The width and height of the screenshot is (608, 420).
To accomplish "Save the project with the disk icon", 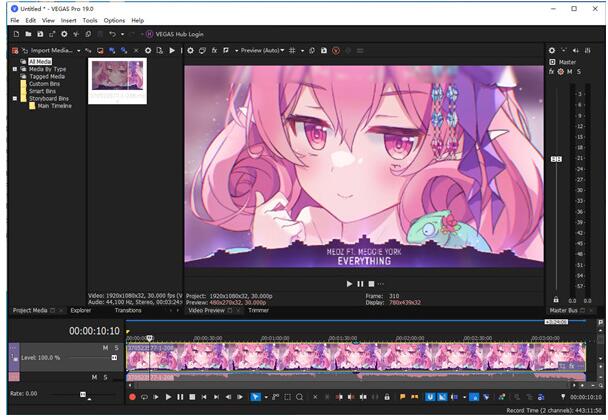I will [40, 34].
